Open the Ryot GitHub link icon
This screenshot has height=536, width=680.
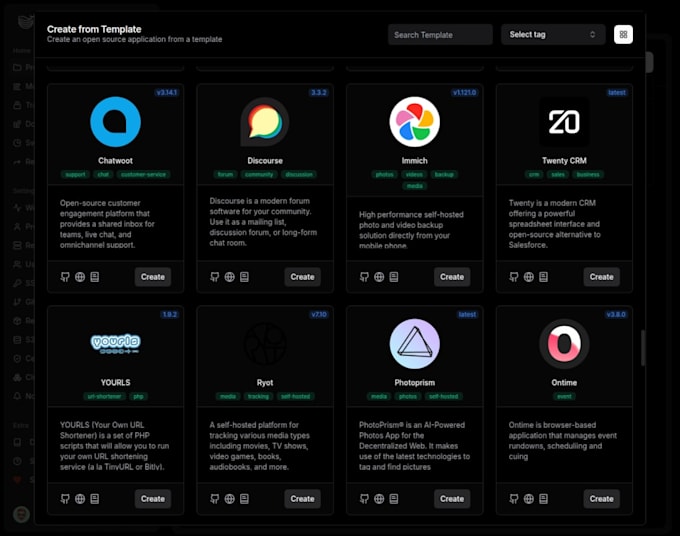(x=215, y=499)
